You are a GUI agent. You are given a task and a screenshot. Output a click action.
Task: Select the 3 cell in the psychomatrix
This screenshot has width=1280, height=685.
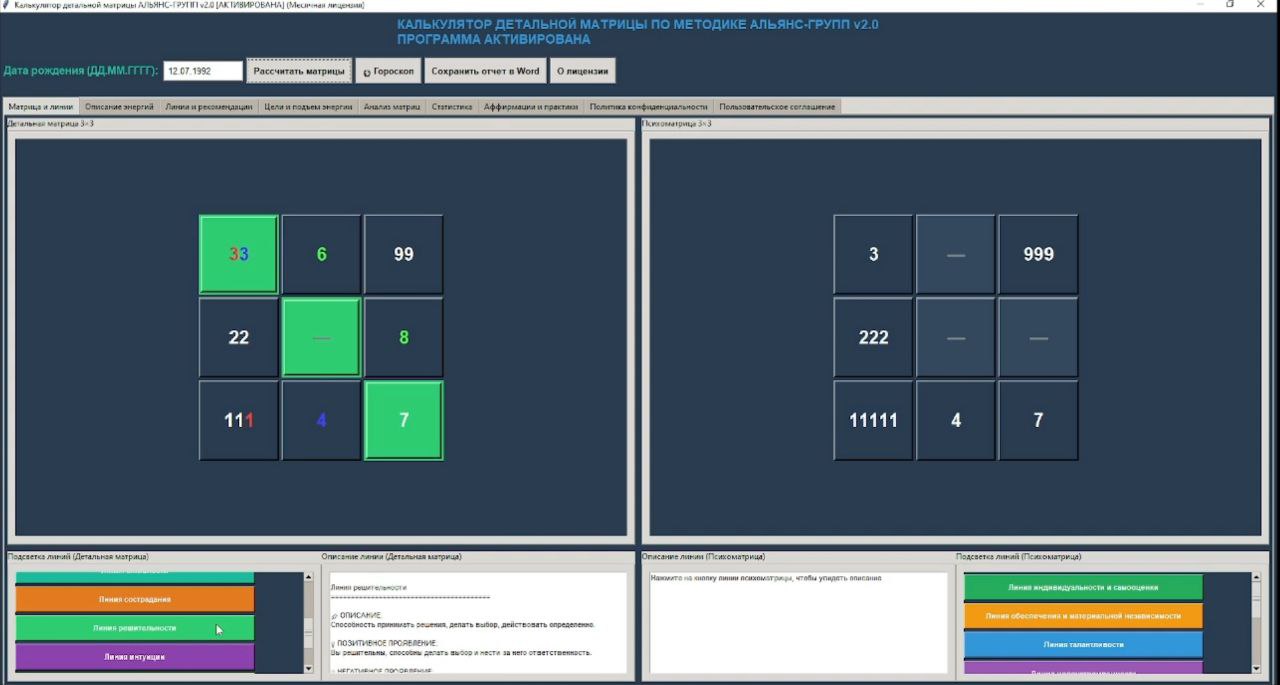(873, 254)
